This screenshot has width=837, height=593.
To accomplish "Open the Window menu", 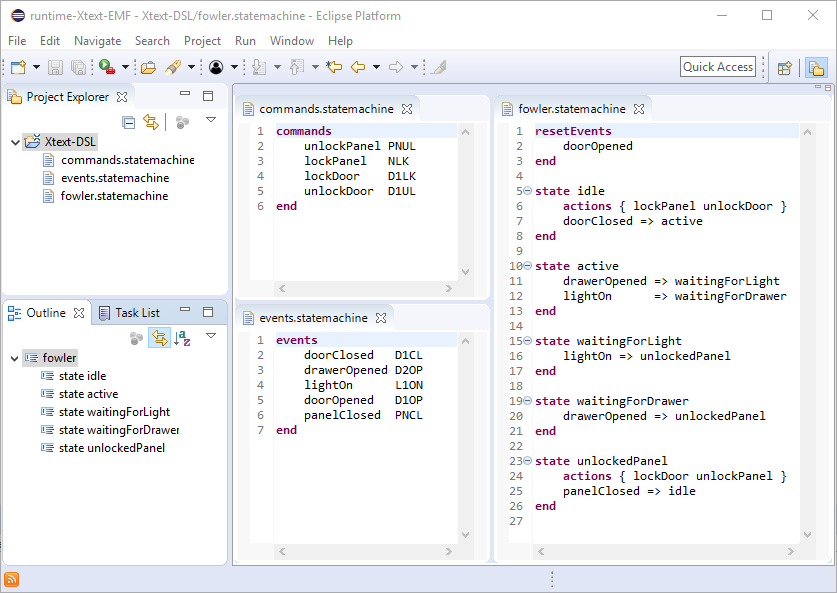I will point(292,41).
